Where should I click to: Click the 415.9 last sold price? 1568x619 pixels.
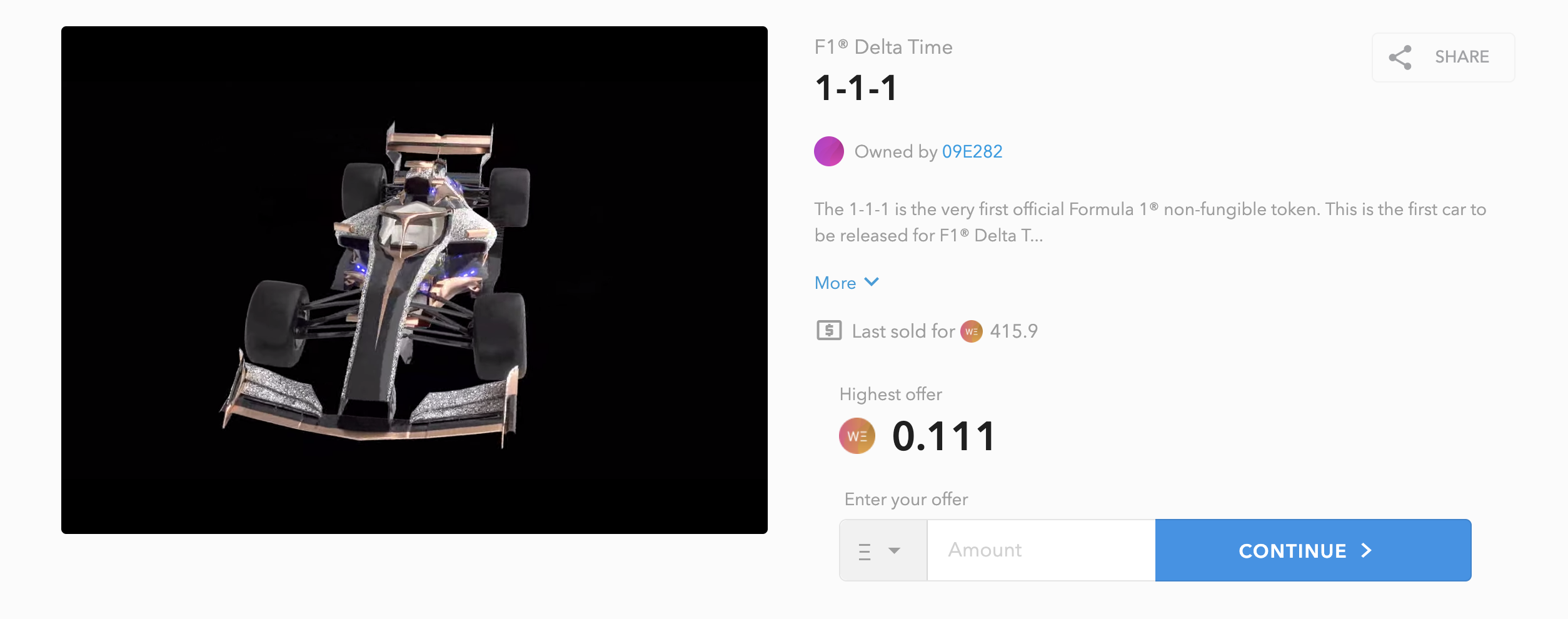(x=1013, y=331)
